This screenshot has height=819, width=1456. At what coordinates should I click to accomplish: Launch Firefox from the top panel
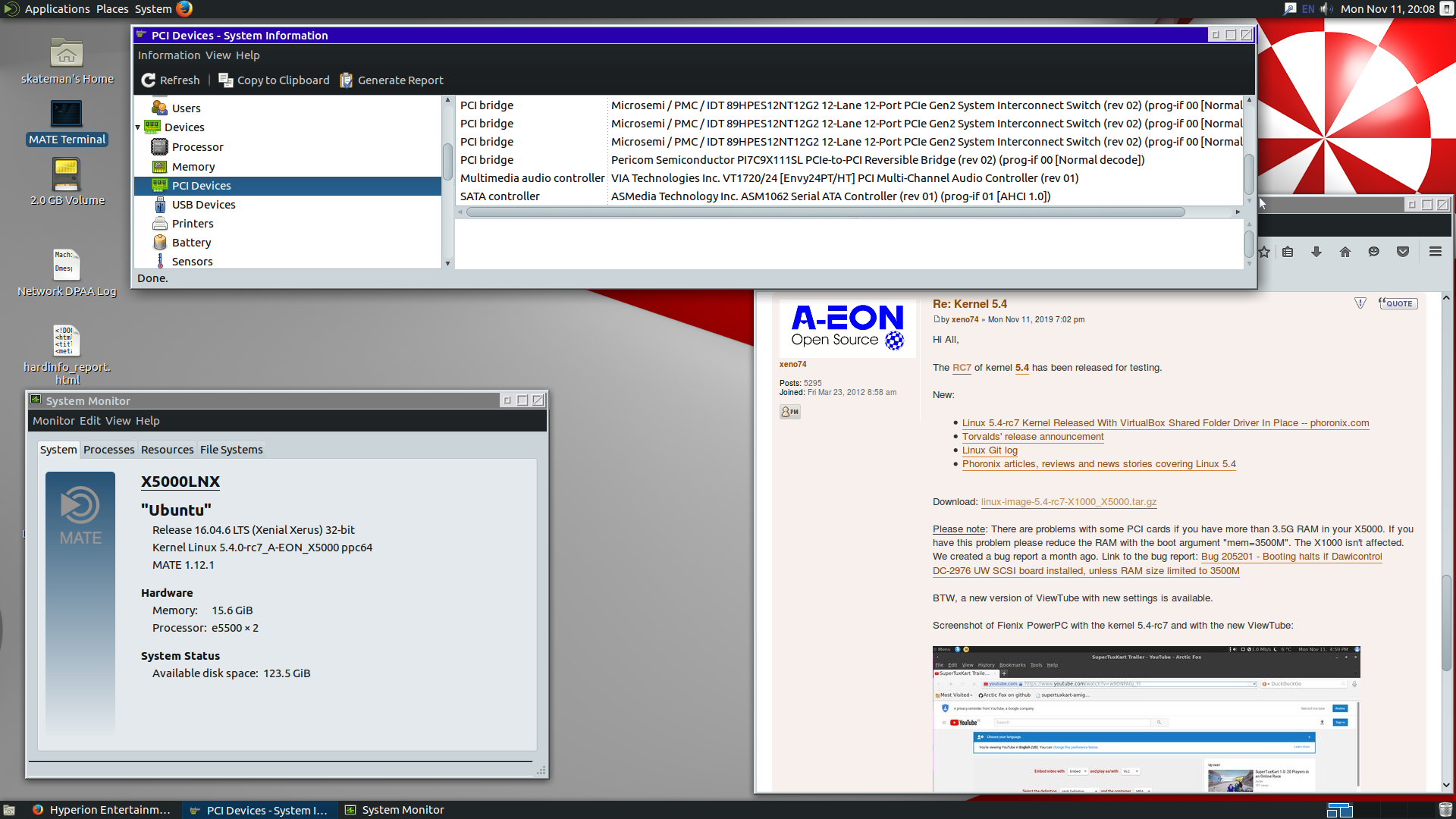click(184, 8)
